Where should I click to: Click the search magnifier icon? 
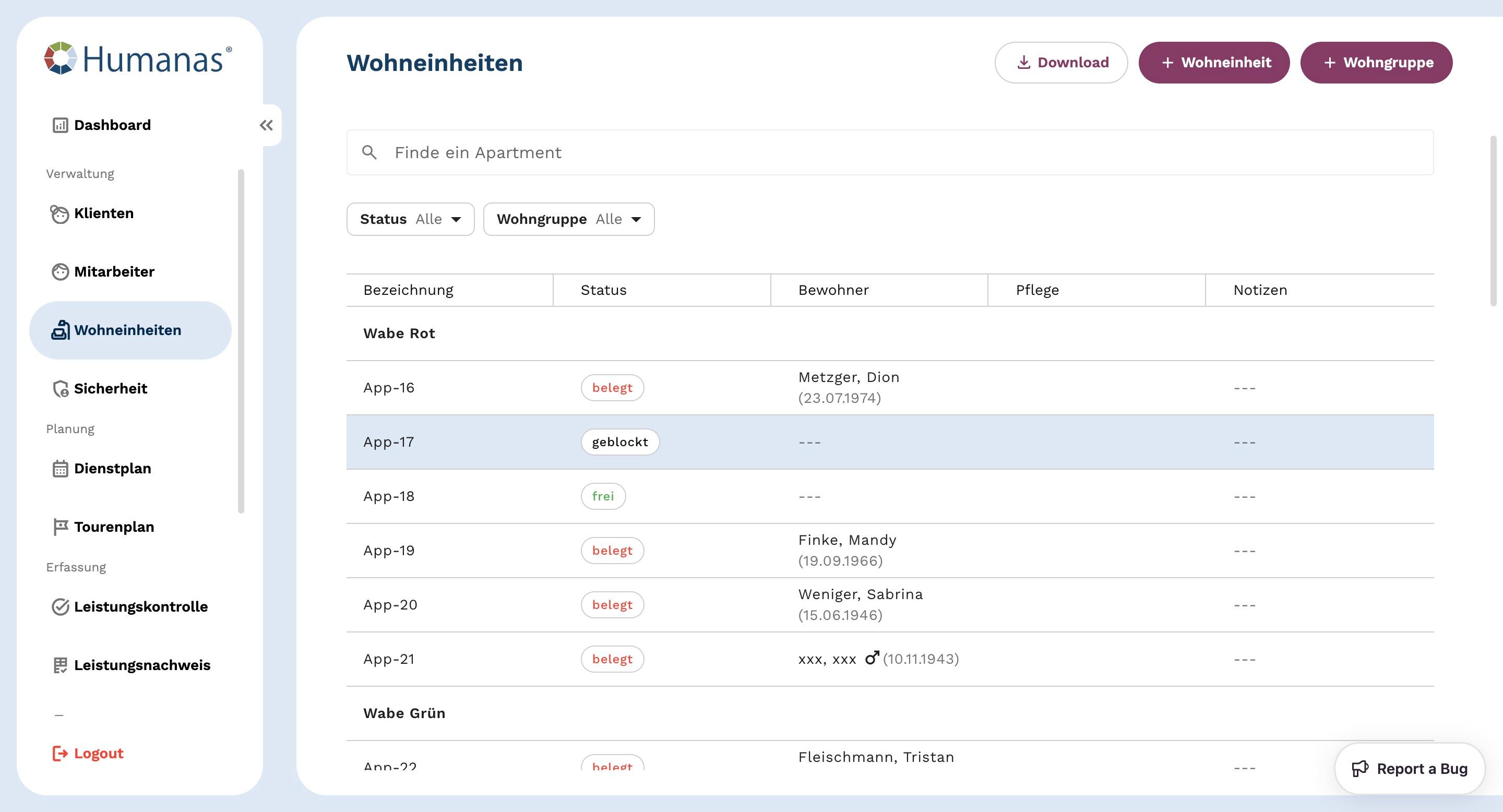point(369,153)
